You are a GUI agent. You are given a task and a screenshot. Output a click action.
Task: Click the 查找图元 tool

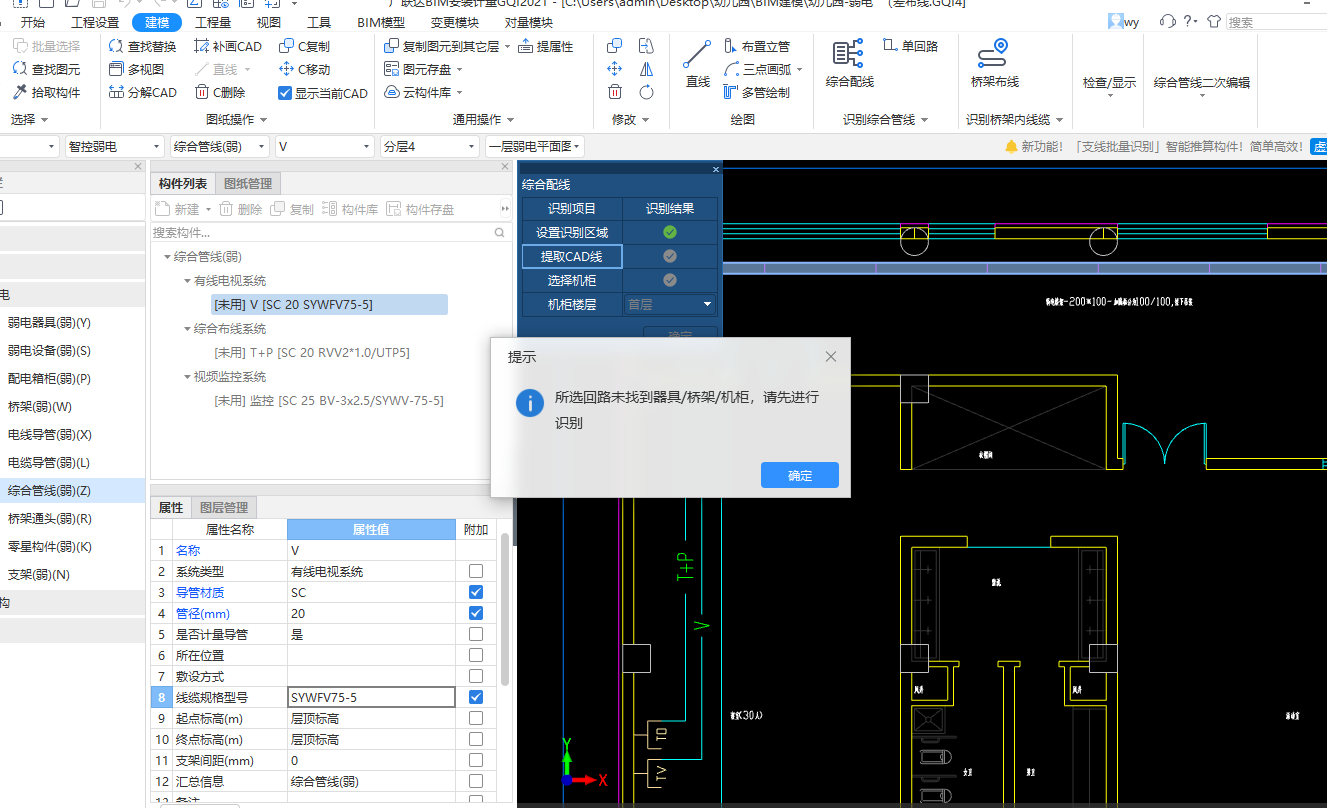tap(46, 69)
